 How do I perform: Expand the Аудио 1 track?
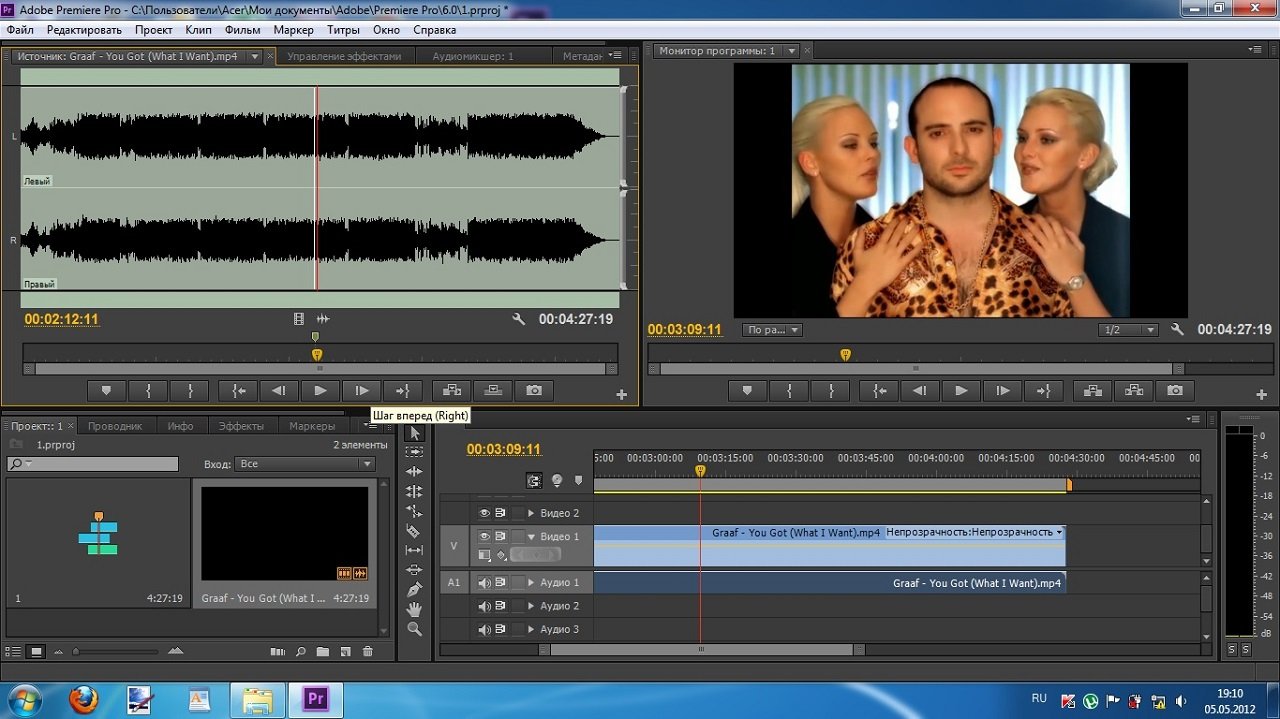tap(531, 583)
